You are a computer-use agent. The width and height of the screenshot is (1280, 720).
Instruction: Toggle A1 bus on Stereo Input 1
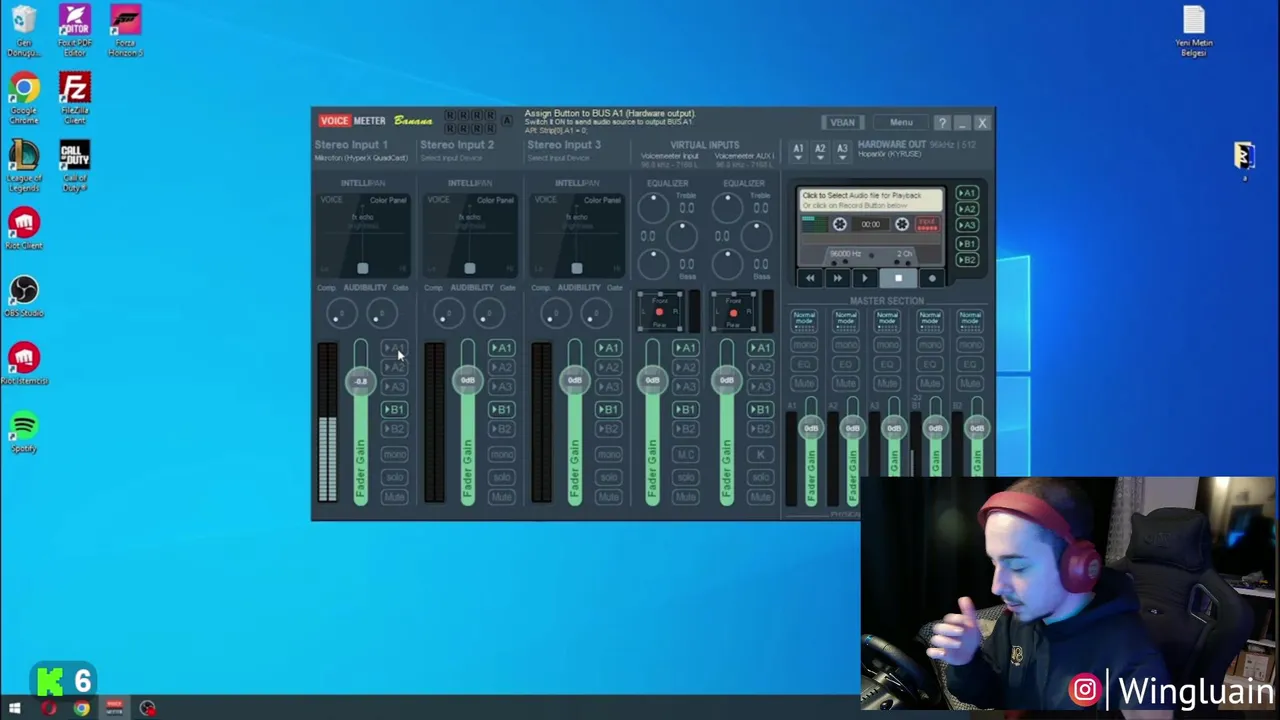(x=394, y=348)
